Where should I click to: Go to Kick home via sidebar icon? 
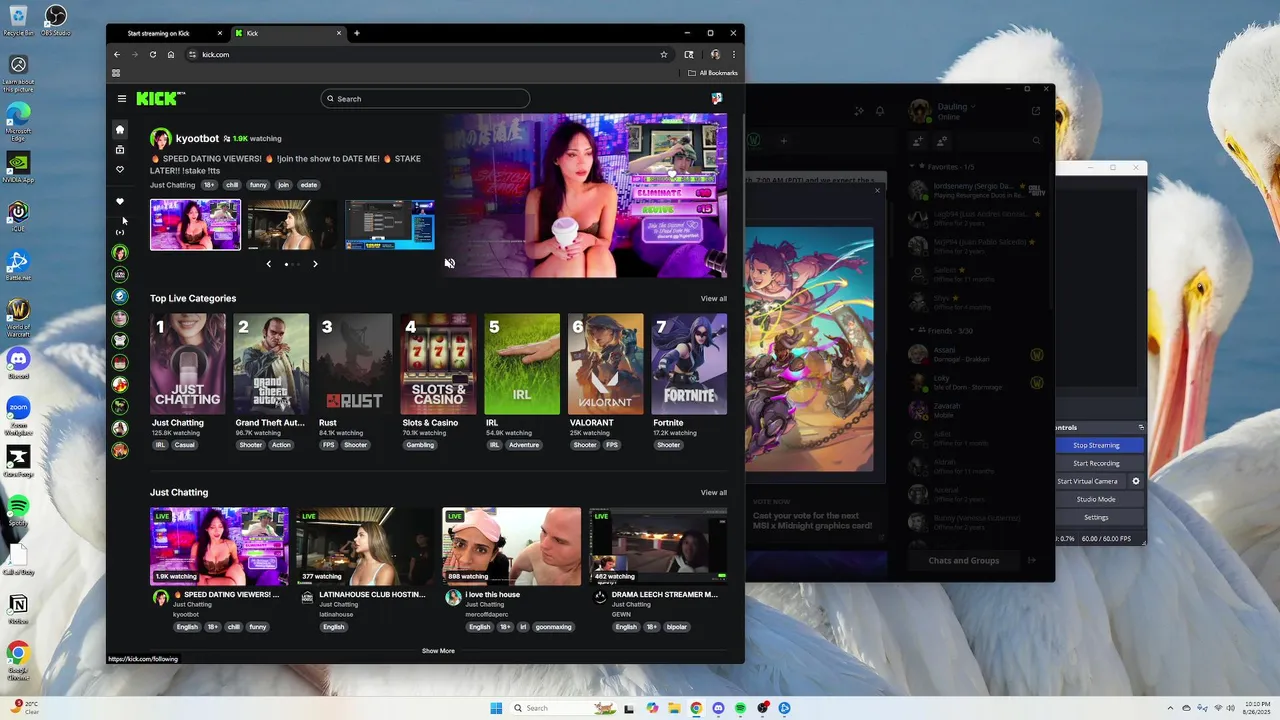pyautogui.click(x=120, y=129)
